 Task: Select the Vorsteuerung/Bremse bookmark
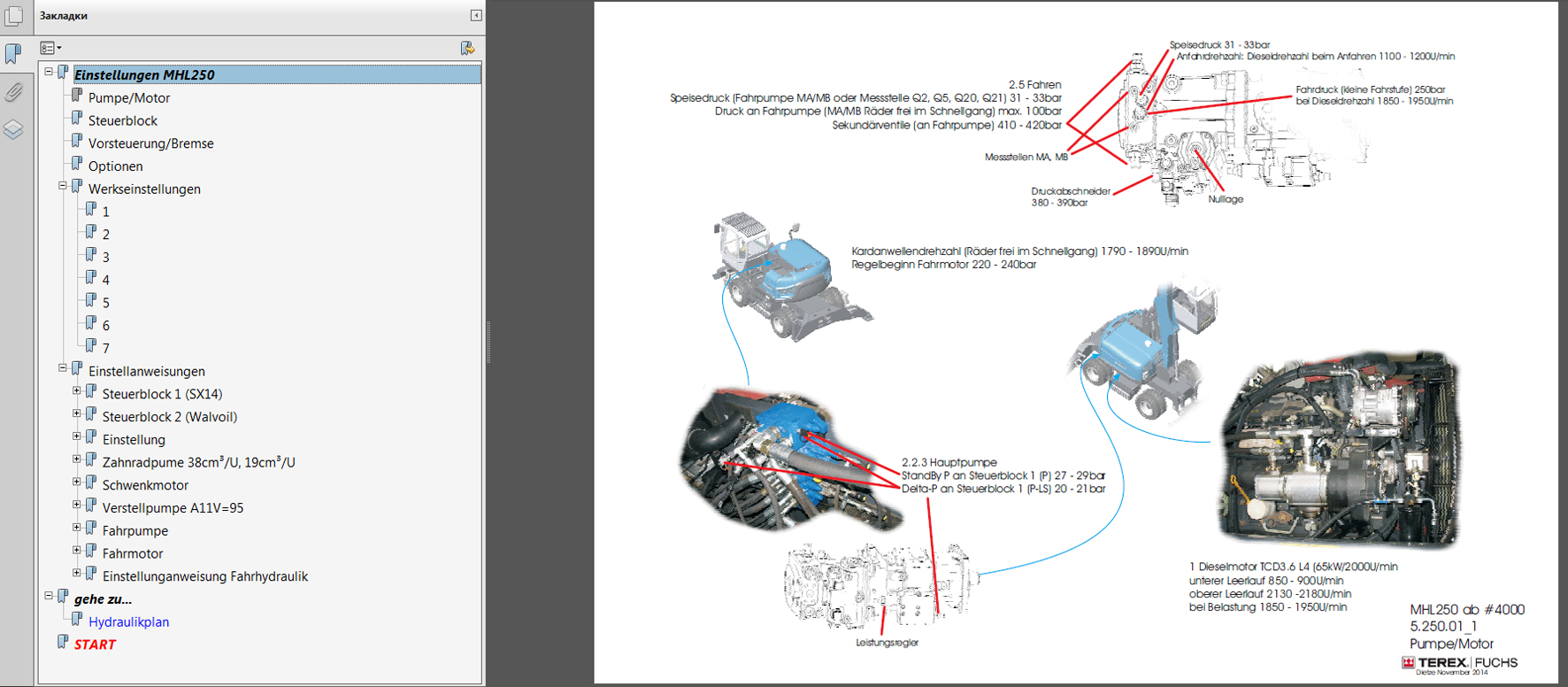coord(150,143)
